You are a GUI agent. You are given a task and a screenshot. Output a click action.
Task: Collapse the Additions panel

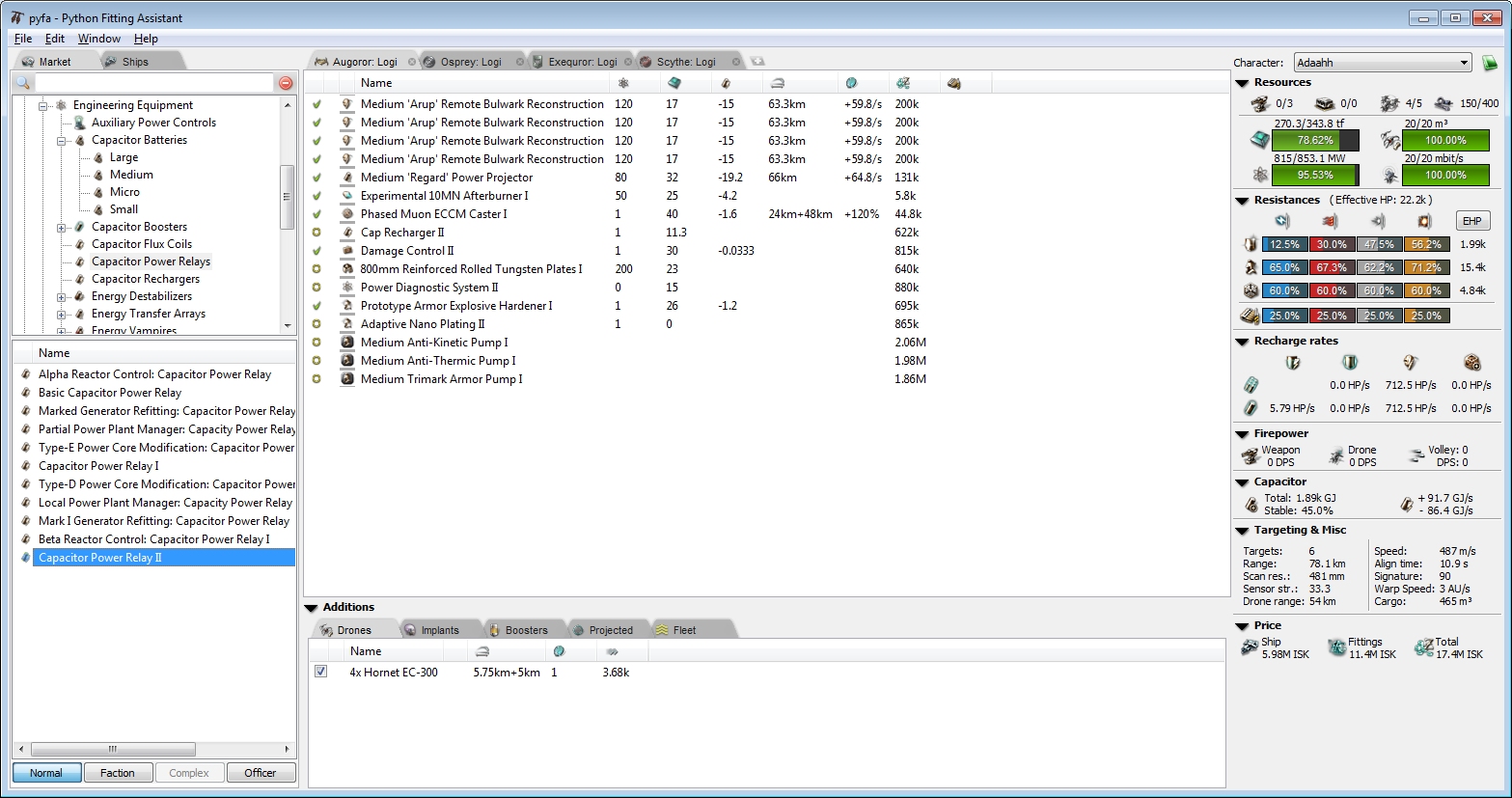[x=311, y=608]
